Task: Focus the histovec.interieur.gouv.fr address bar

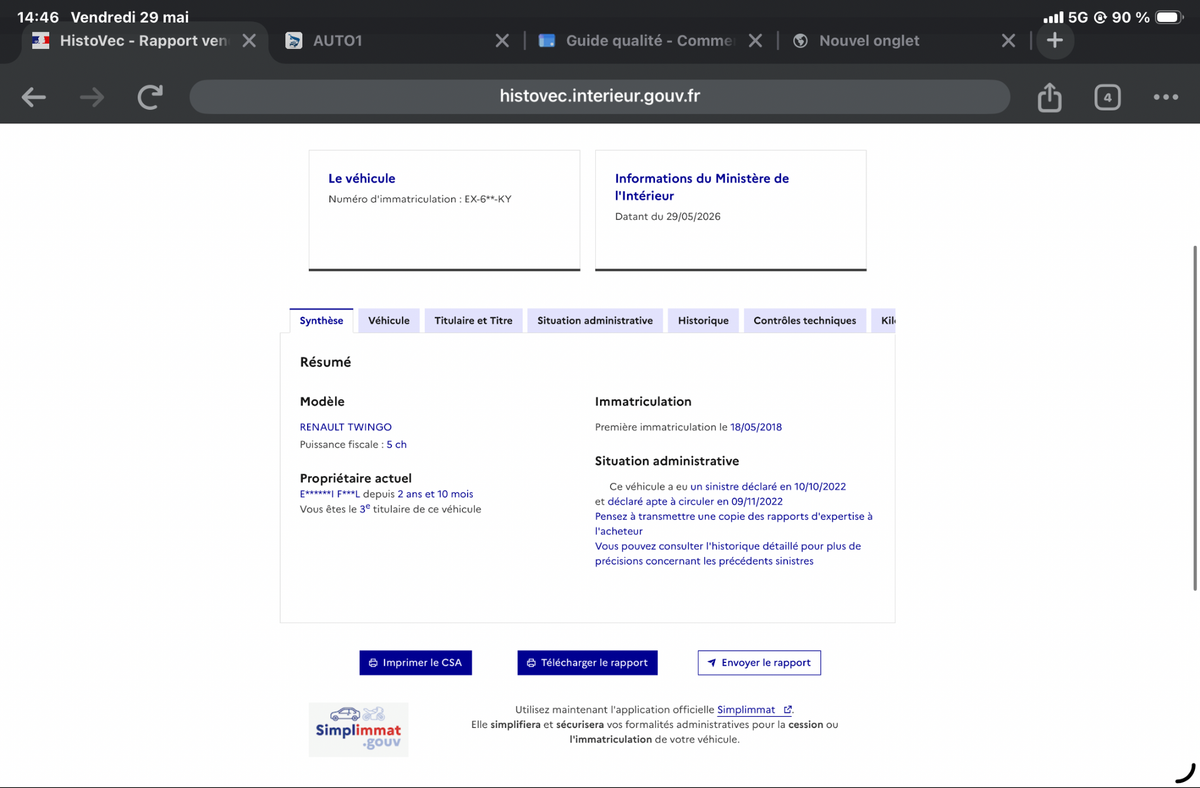Action: pos(600,97)
